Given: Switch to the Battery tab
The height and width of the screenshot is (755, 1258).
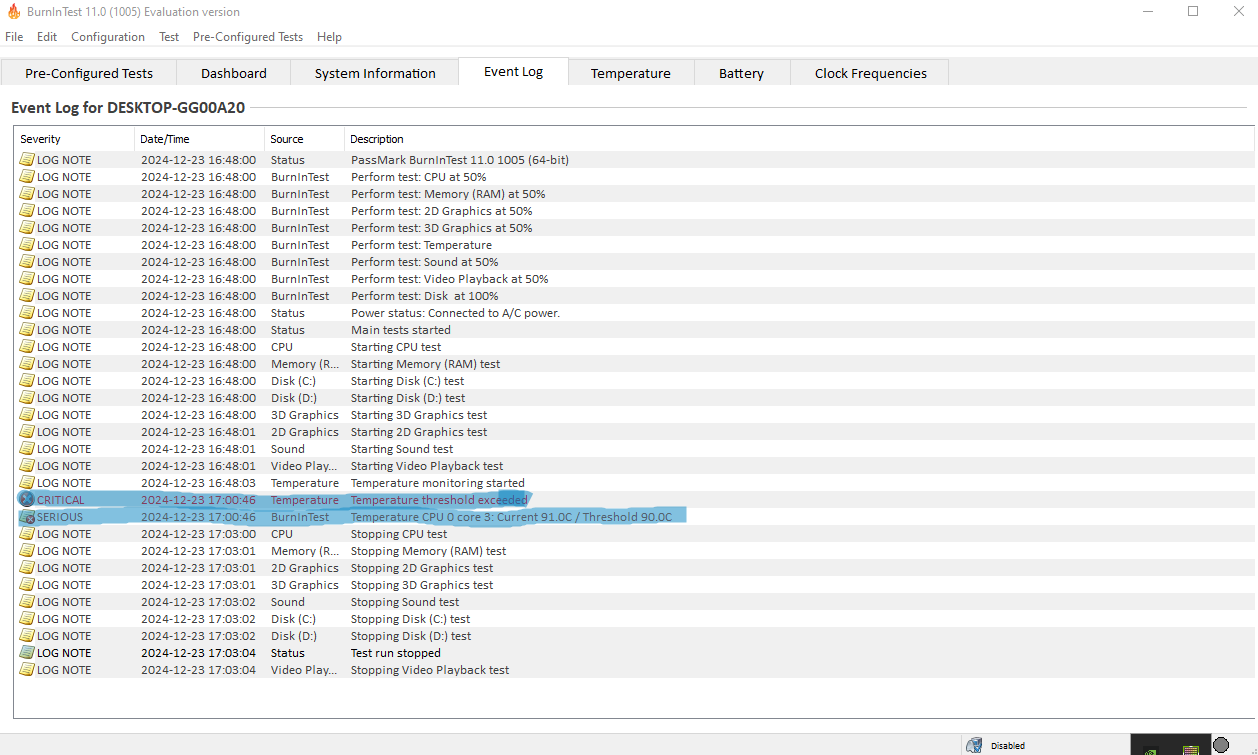Looking at the screenshot, I should 741,73.
